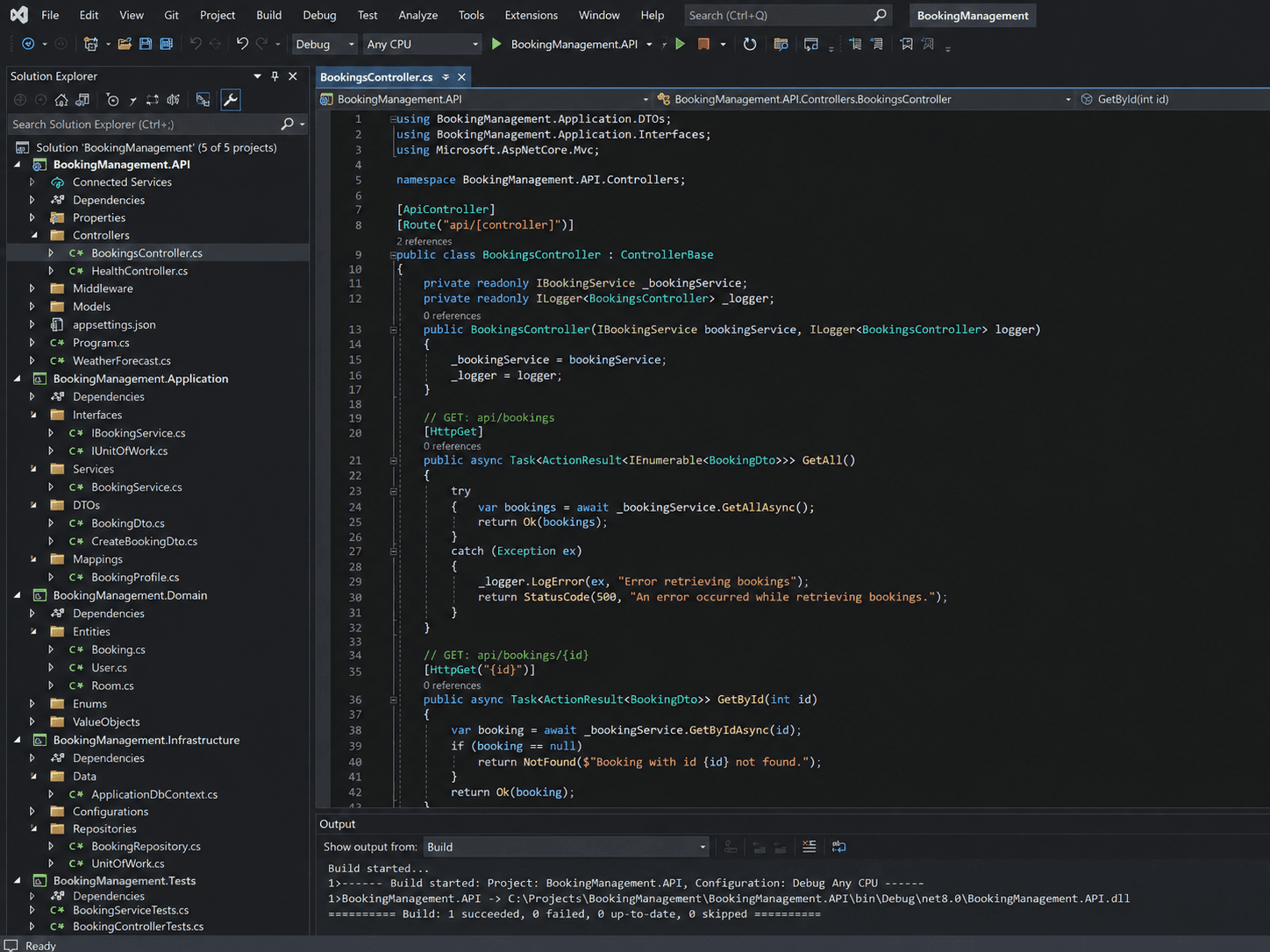Click Switch Views icon in Solution Explorer
This screenshot has width=1270, height=952.
pyautogui.click(x=82, y=100)
